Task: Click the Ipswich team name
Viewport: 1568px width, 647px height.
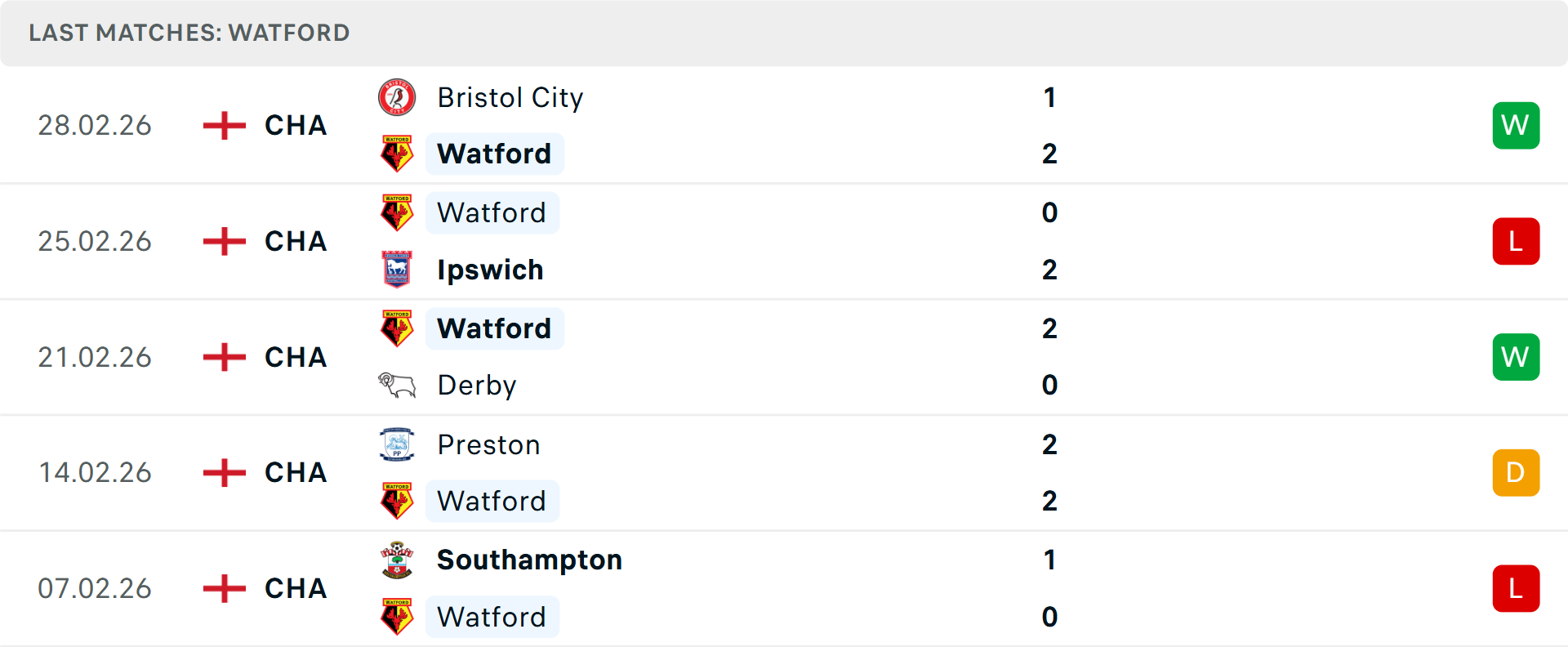Action: pos(490,270)
